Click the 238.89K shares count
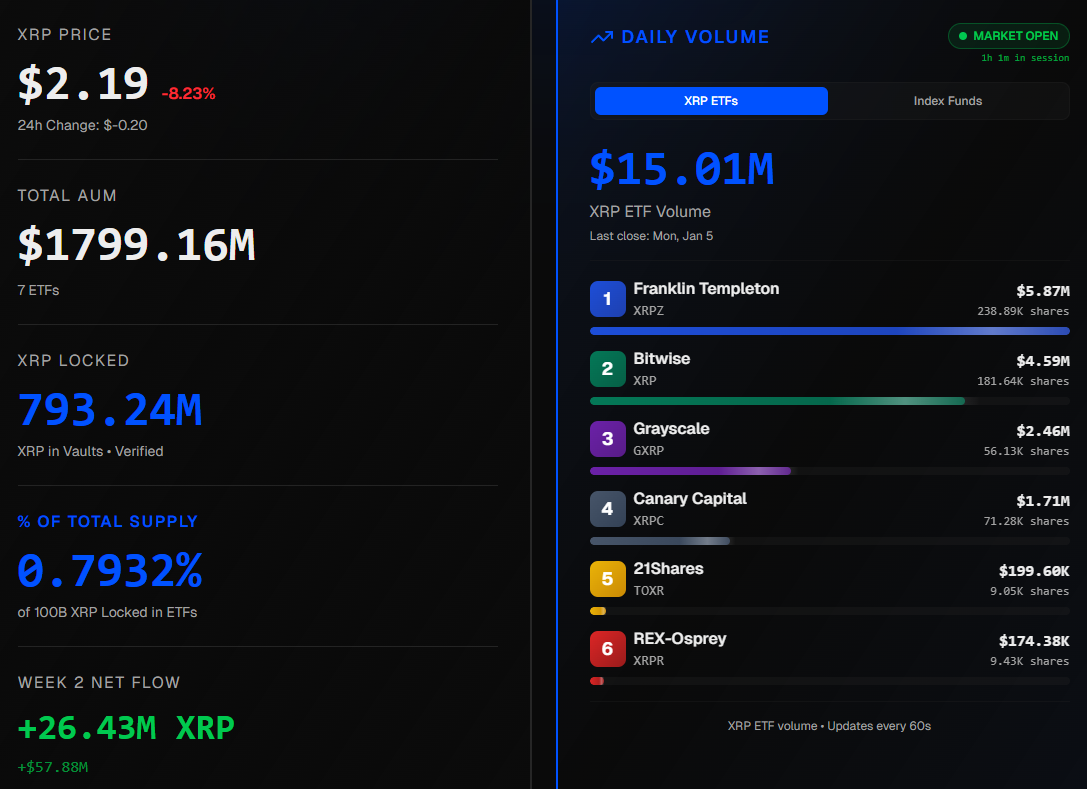 [1023, 311]
